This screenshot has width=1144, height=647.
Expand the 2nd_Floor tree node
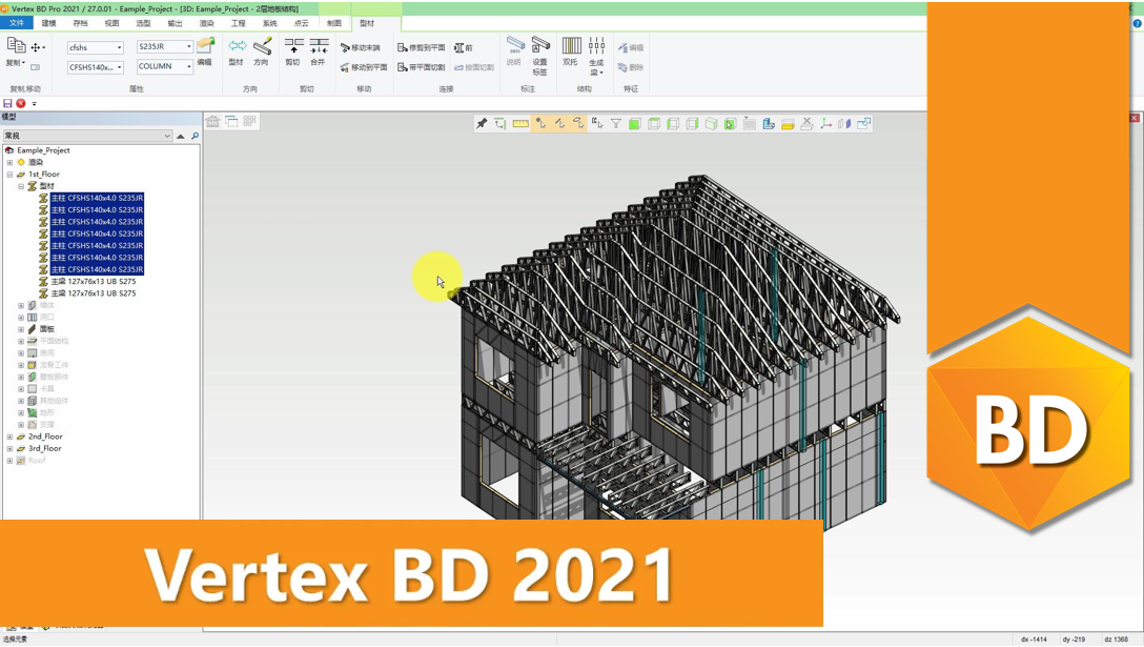[9, 437]
